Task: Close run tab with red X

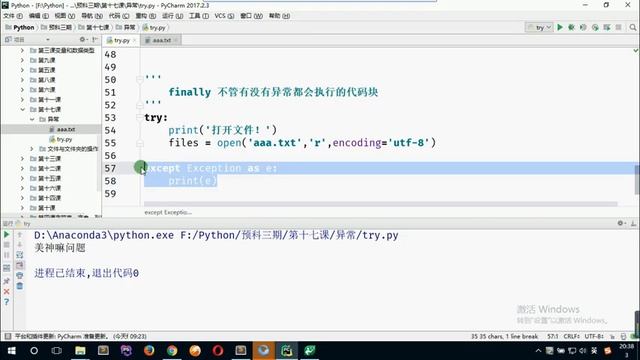Action: point(7,291)
